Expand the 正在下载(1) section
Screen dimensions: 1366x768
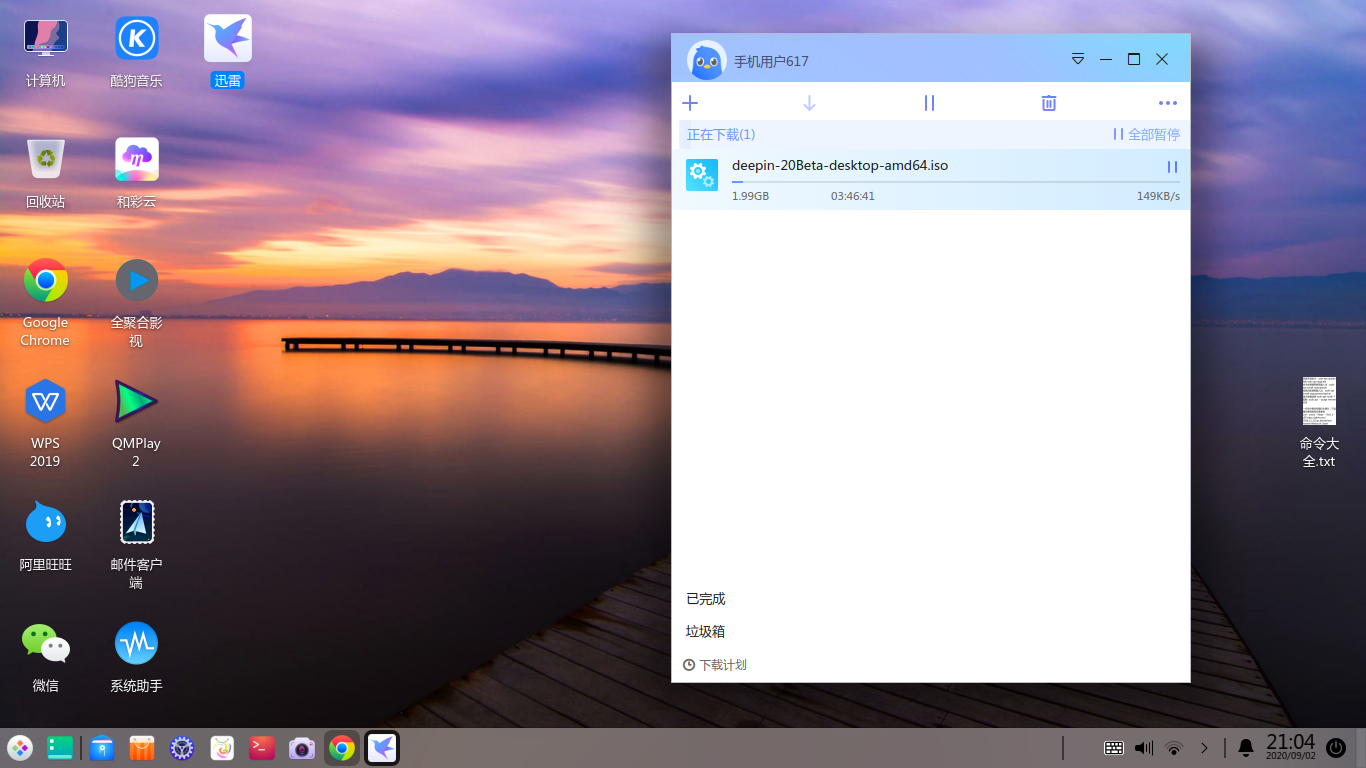721,134
